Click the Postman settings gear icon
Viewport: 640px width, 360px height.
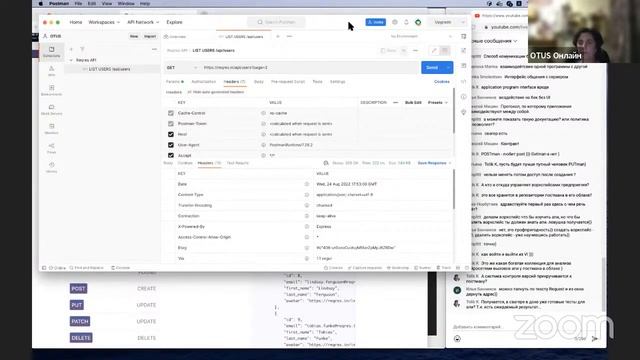pos(395,22)
